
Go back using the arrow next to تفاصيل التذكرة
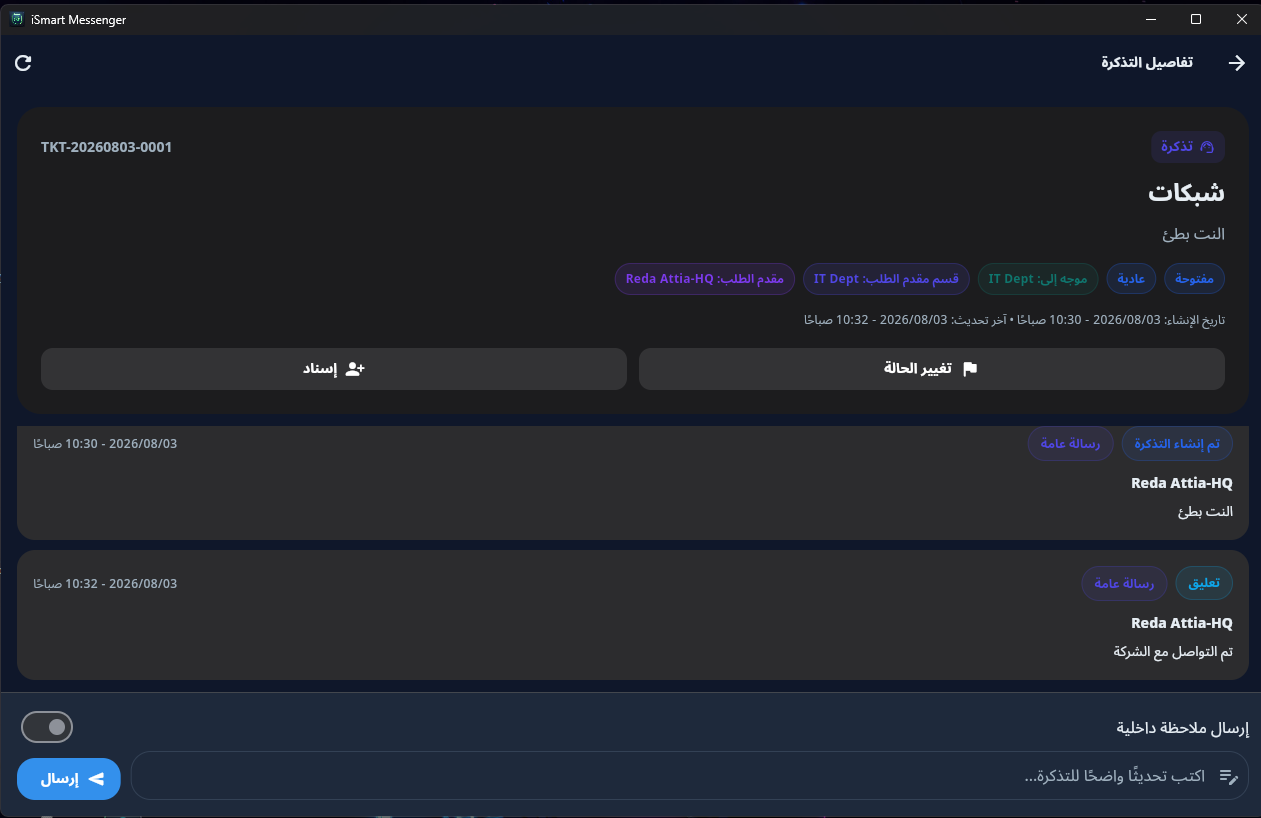(x=1237, y=63)
